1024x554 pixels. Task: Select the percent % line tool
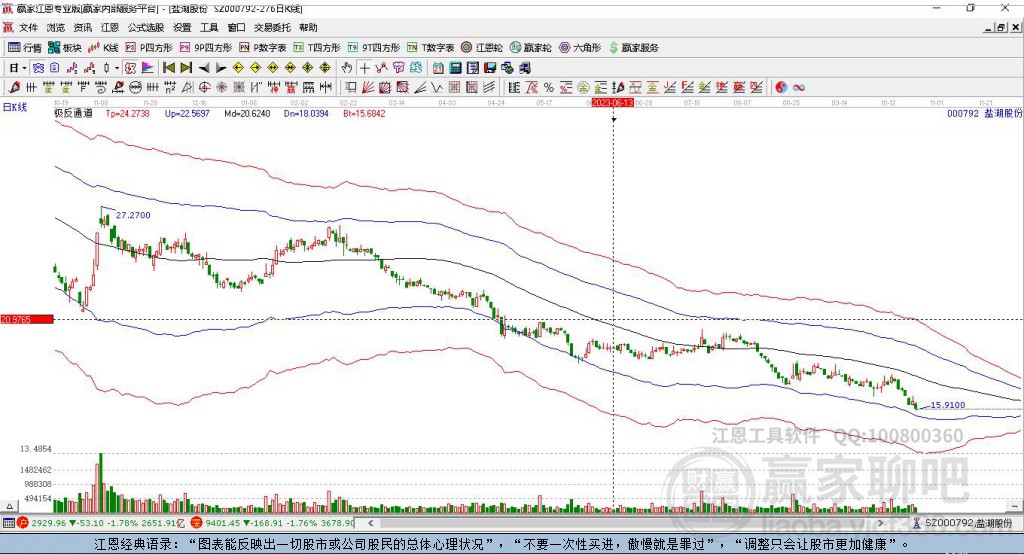549,87
